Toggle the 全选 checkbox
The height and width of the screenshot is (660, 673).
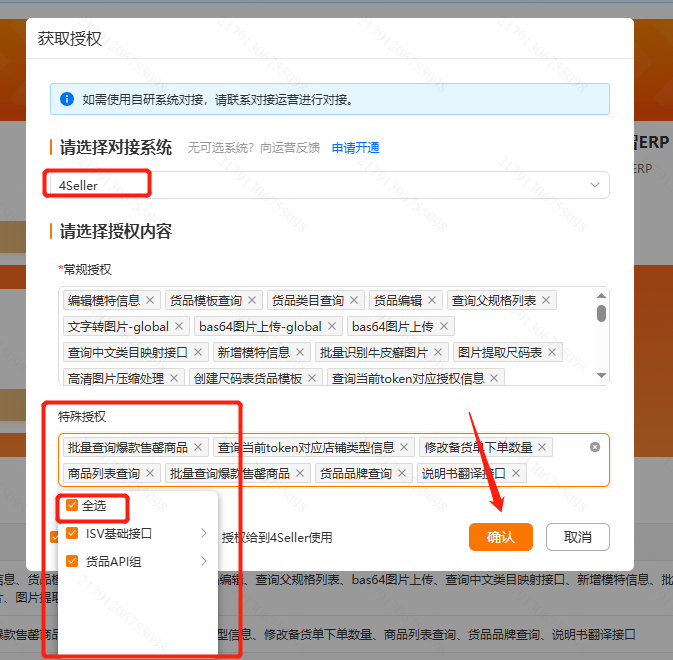(x=72, y=505)
